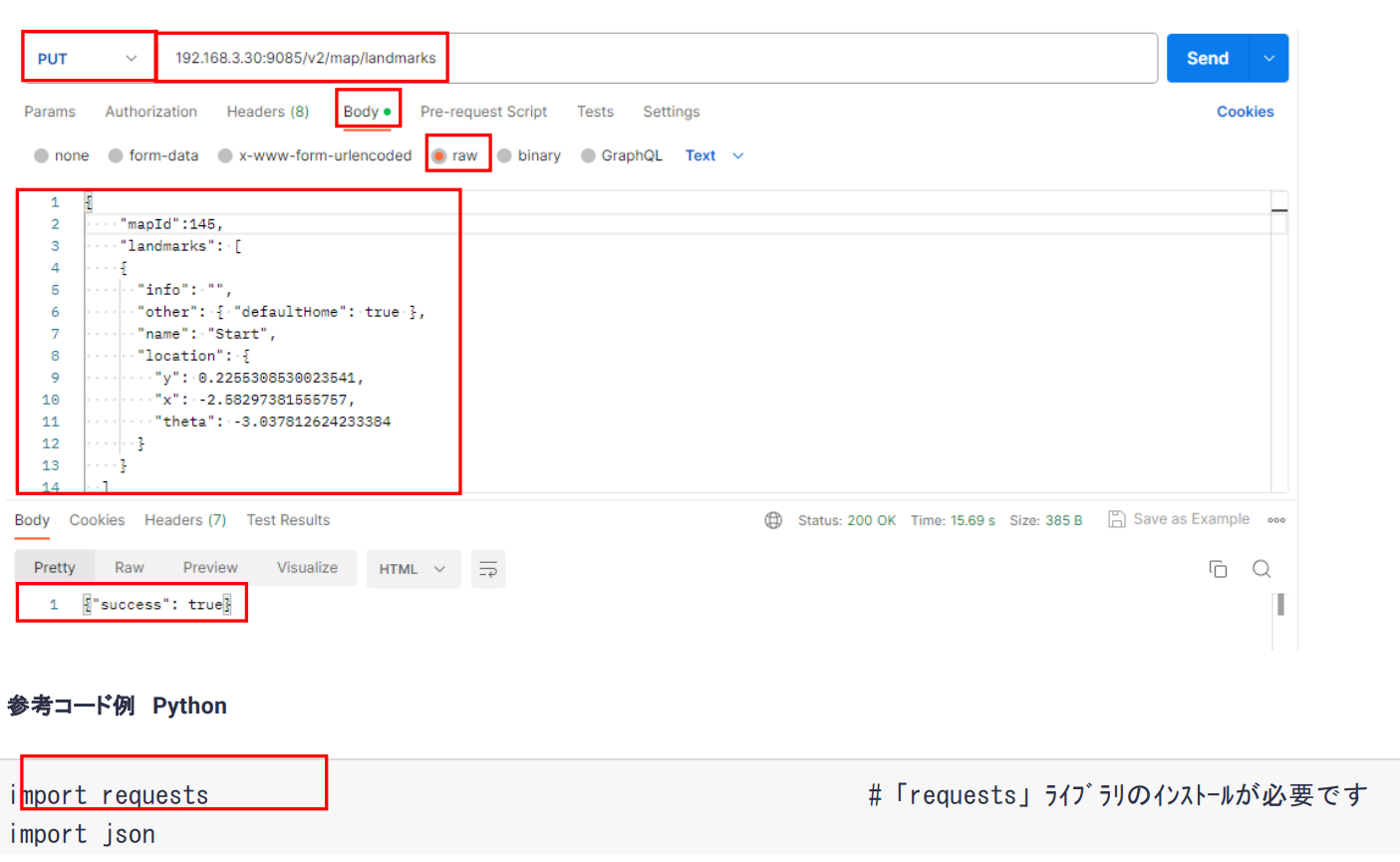Click the copy response icon

1218,569
